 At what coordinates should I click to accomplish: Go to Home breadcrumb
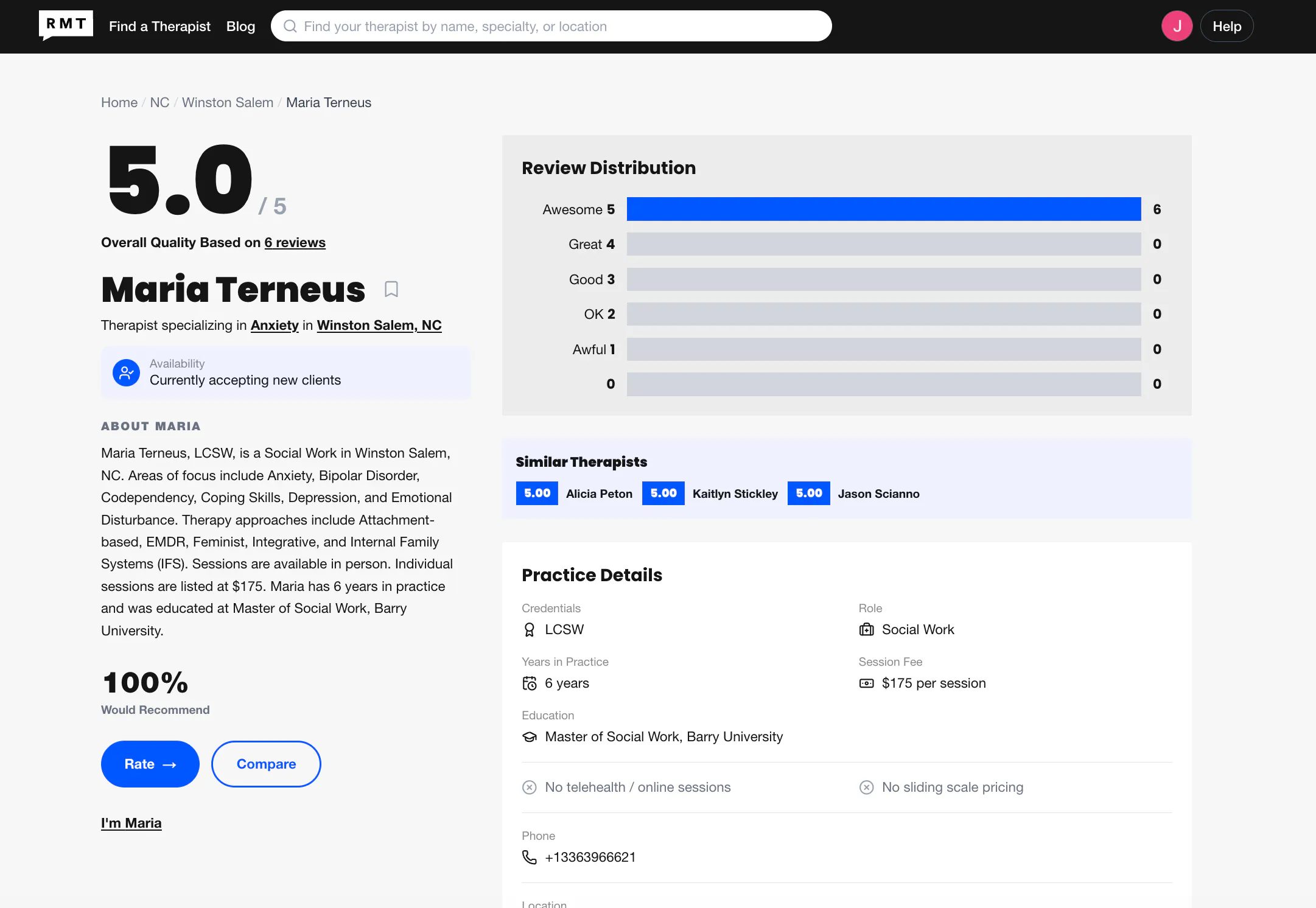tap(119, 102)
